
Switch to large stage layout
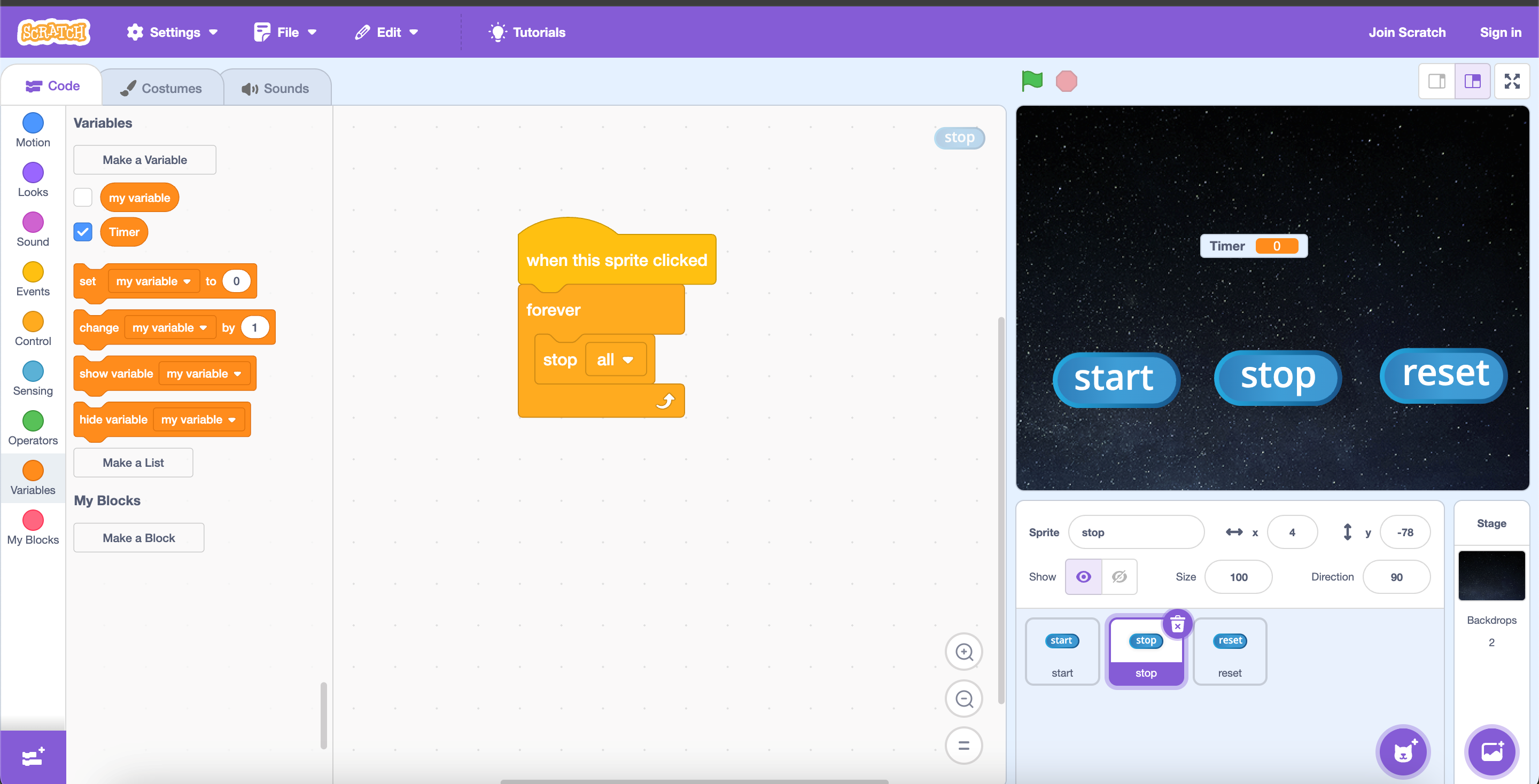[1473, 81]
